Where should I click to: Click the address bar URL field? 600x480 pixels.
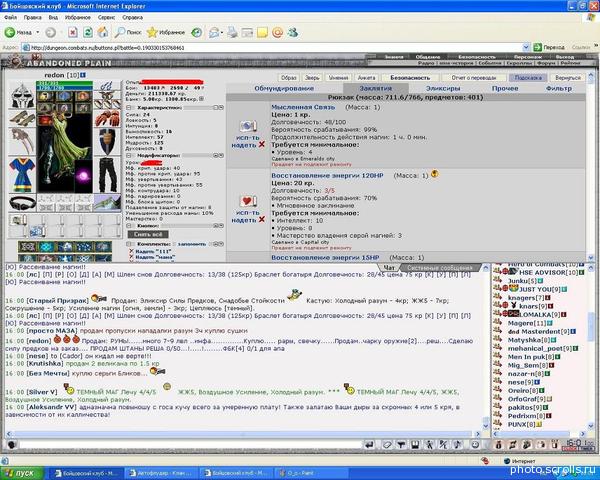click(272, 47)
